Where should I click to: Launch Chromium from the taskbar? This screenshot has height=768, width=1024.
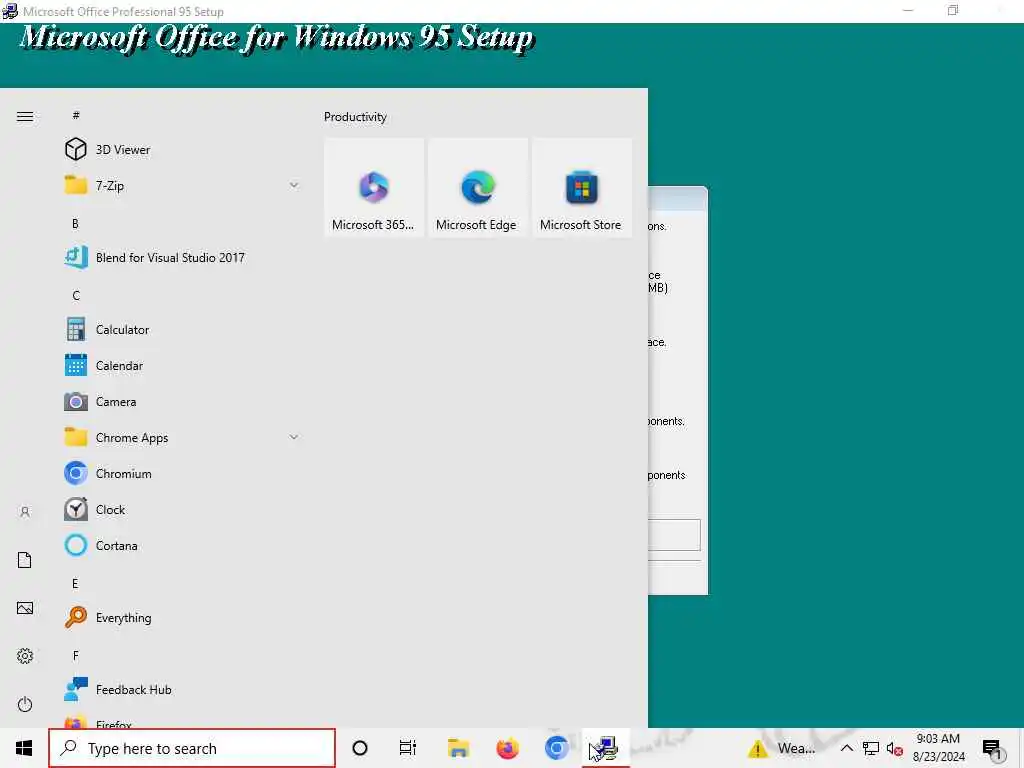point(556,748)
